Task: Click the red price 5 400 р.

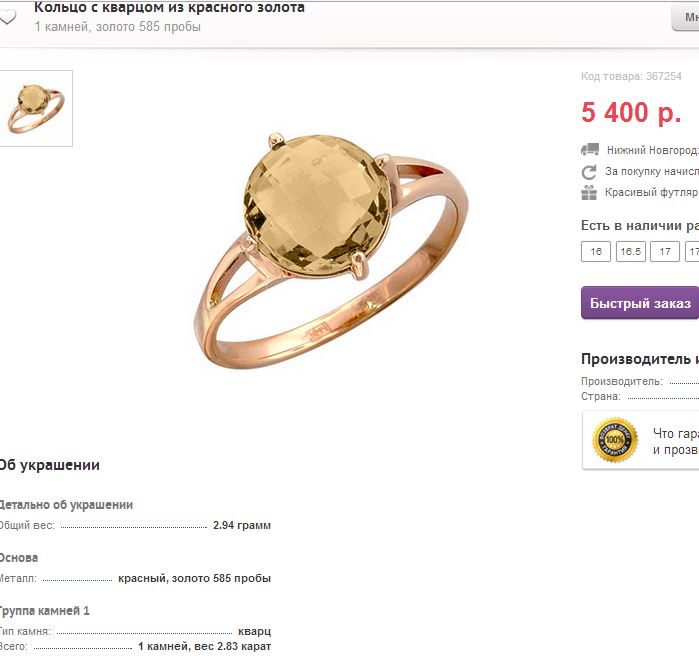Action: click(x=631, y=112)
